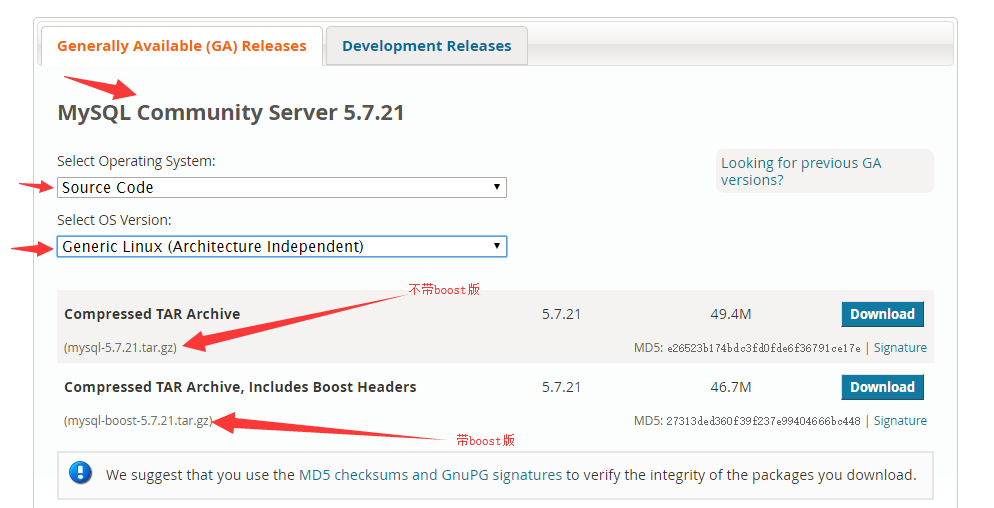Open the Select Operating System dropdown
Screen dimensions: 994x508
281,188
